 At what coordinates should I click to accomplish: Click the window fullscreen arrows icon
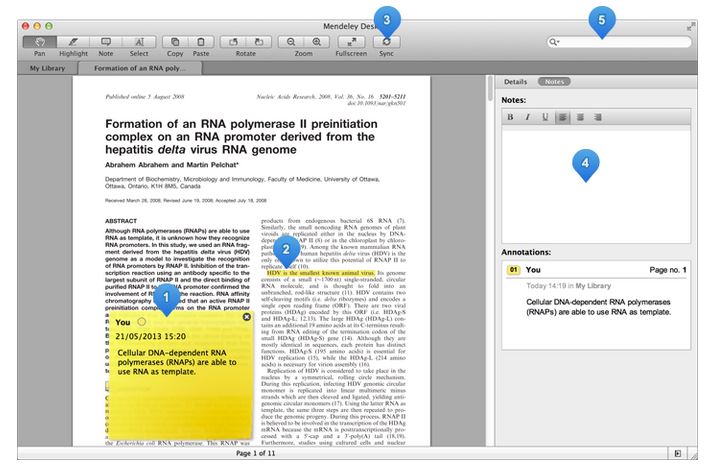691,27
